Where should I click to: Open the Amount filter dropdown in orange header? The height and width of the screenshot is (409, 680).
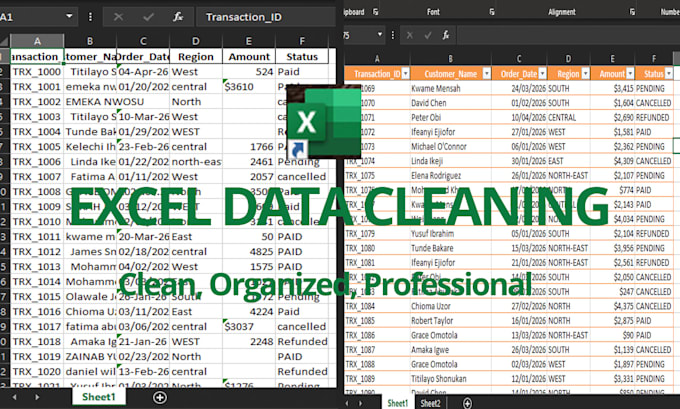coord(630,74)
